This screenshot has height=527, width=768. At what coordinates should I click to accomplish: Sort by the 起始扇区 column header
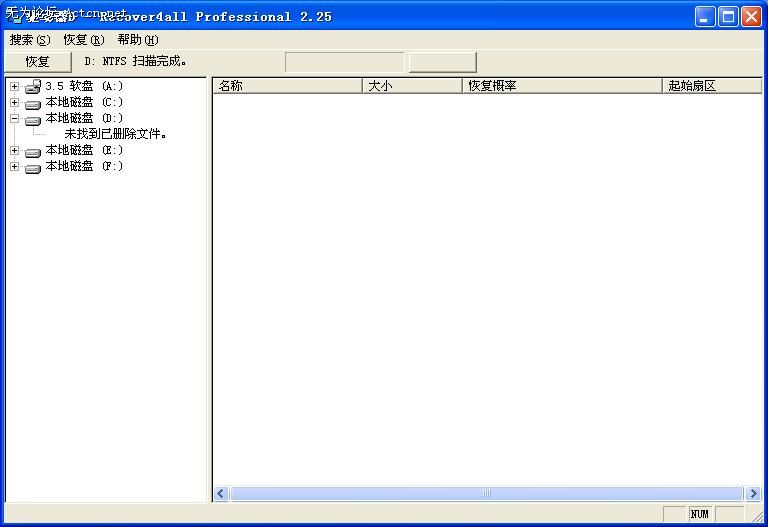coord(712,86)
